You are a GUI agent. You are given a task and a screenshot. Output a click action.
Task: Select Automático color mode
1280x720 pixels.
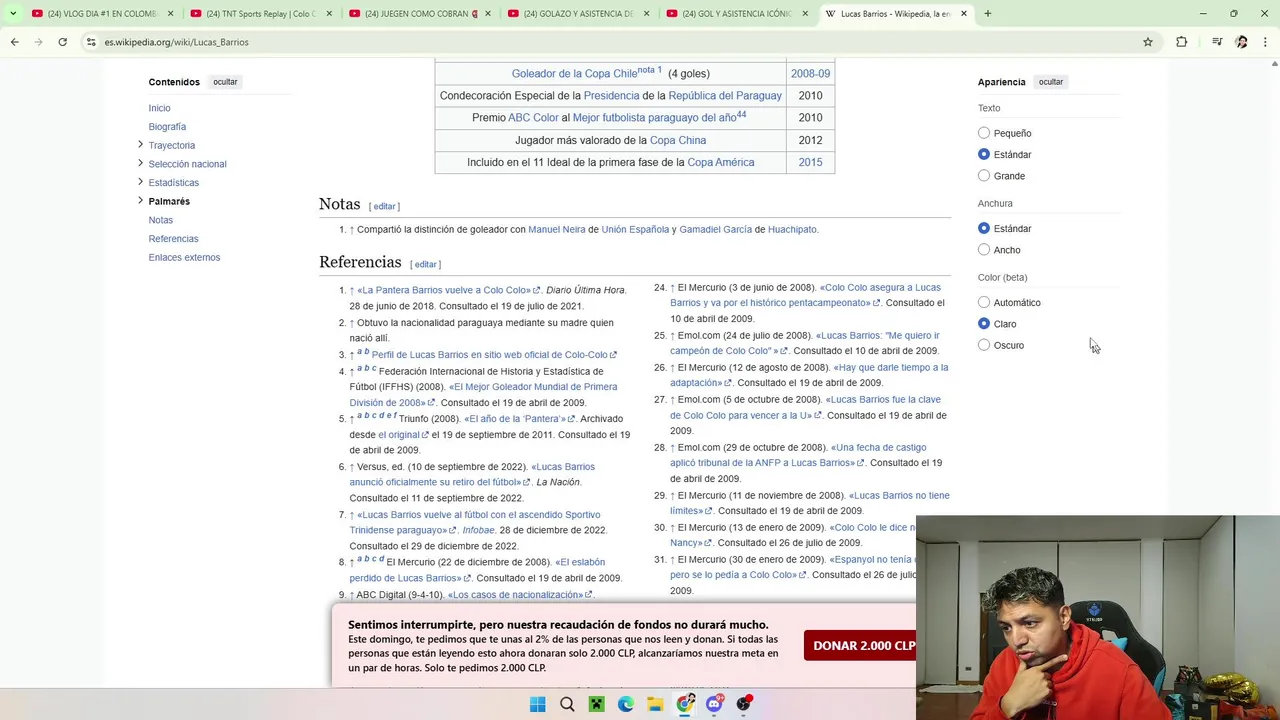(x=984, y=302)
